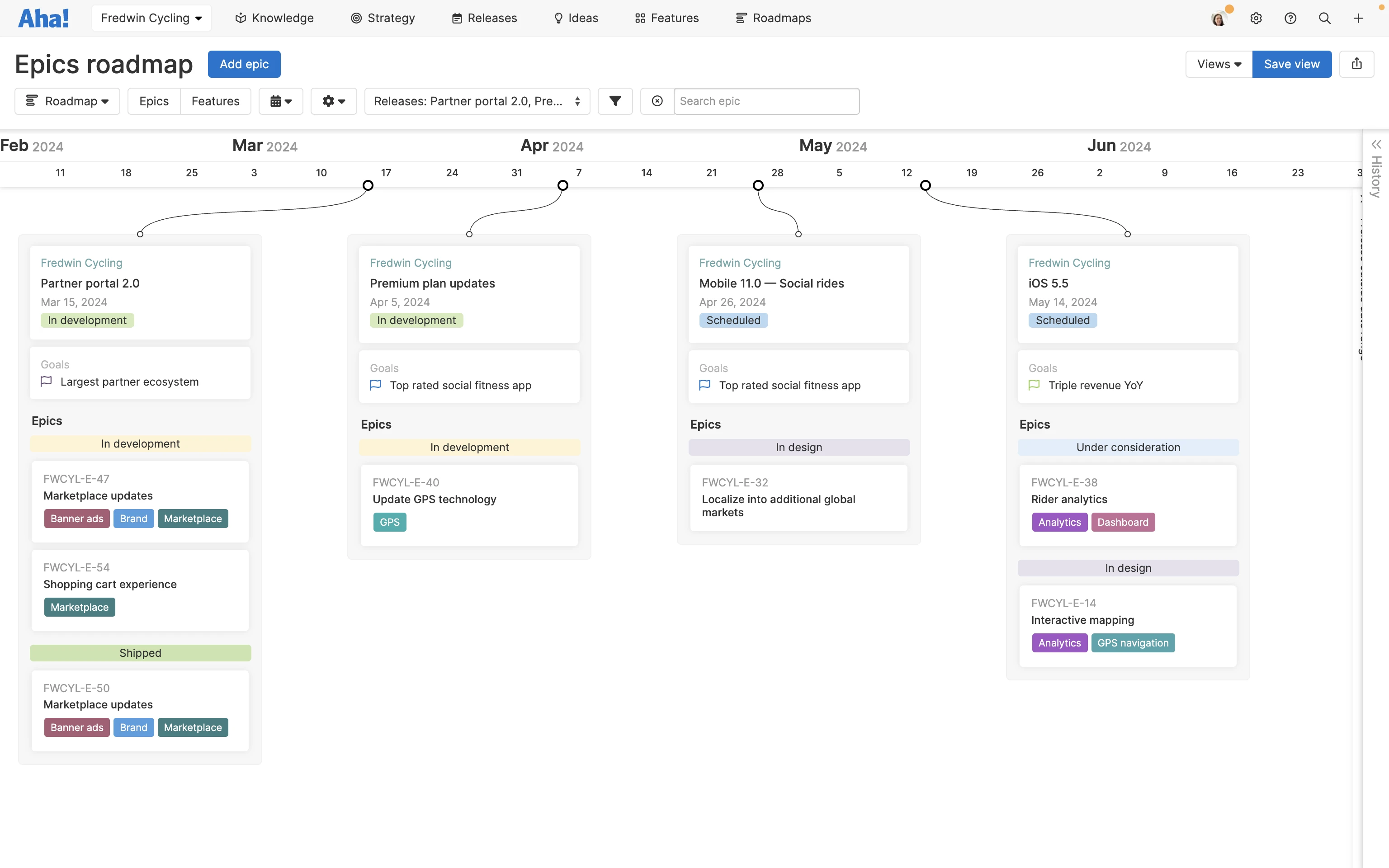
Task: Open global search via magnifier icon
Action: click(1325, 18)
